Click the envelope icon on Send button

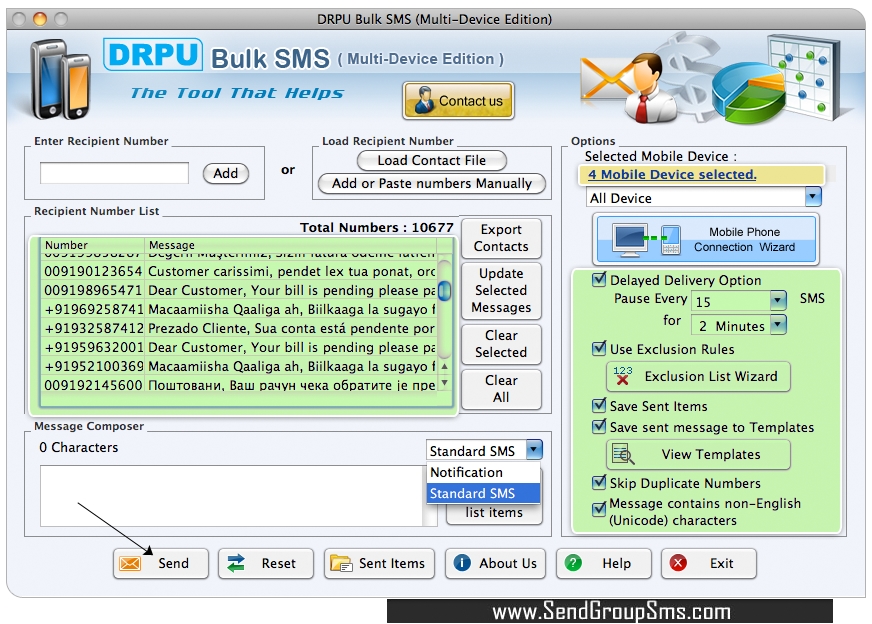pyautogui.click(x=130, y=563)
